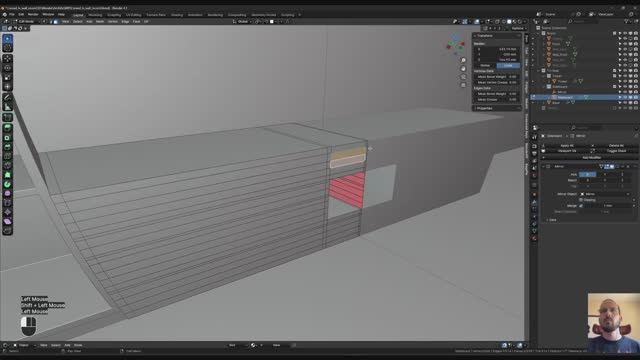Image resolution: width=640 pixels, height=360 pixels.
Task: Toggle Mirror modifier Bisect X button
Action: (587, 180)
